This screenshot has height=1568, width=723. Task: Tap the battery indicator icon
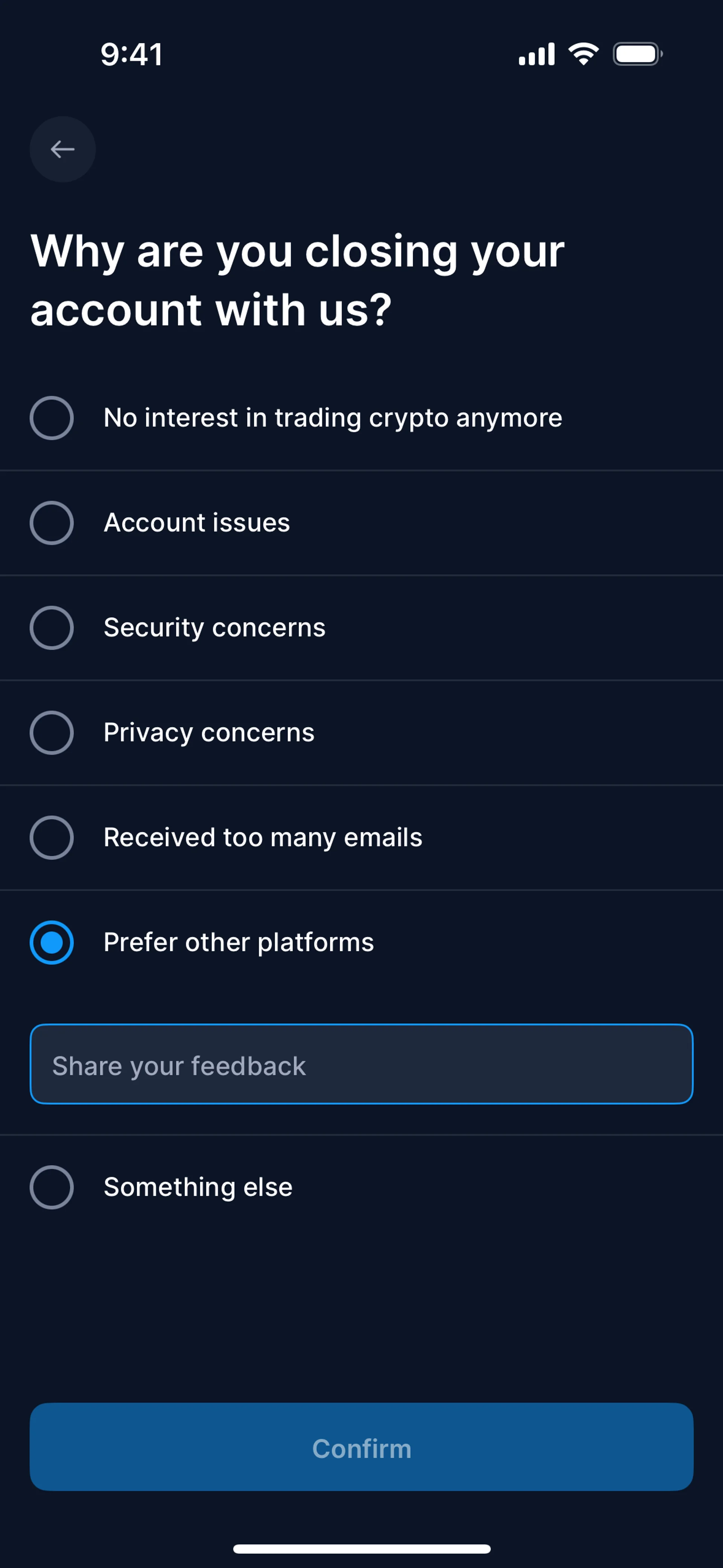(x=637, y=54)
